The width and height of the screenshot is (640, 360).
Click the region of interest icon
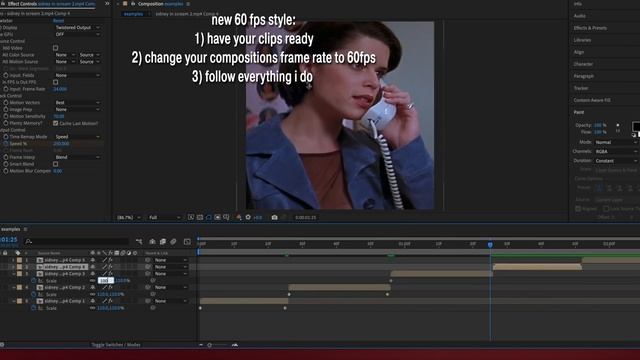click(x=218, y=218)
